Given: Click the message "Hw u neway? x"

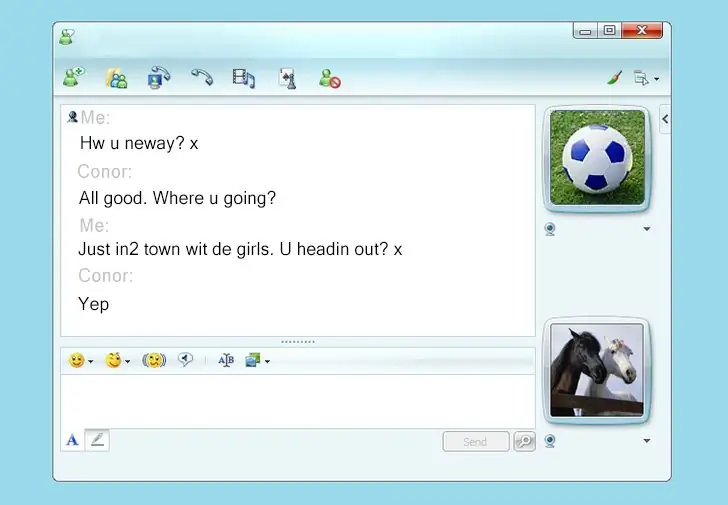Looking at the screenshot, I should pos(139,143).
